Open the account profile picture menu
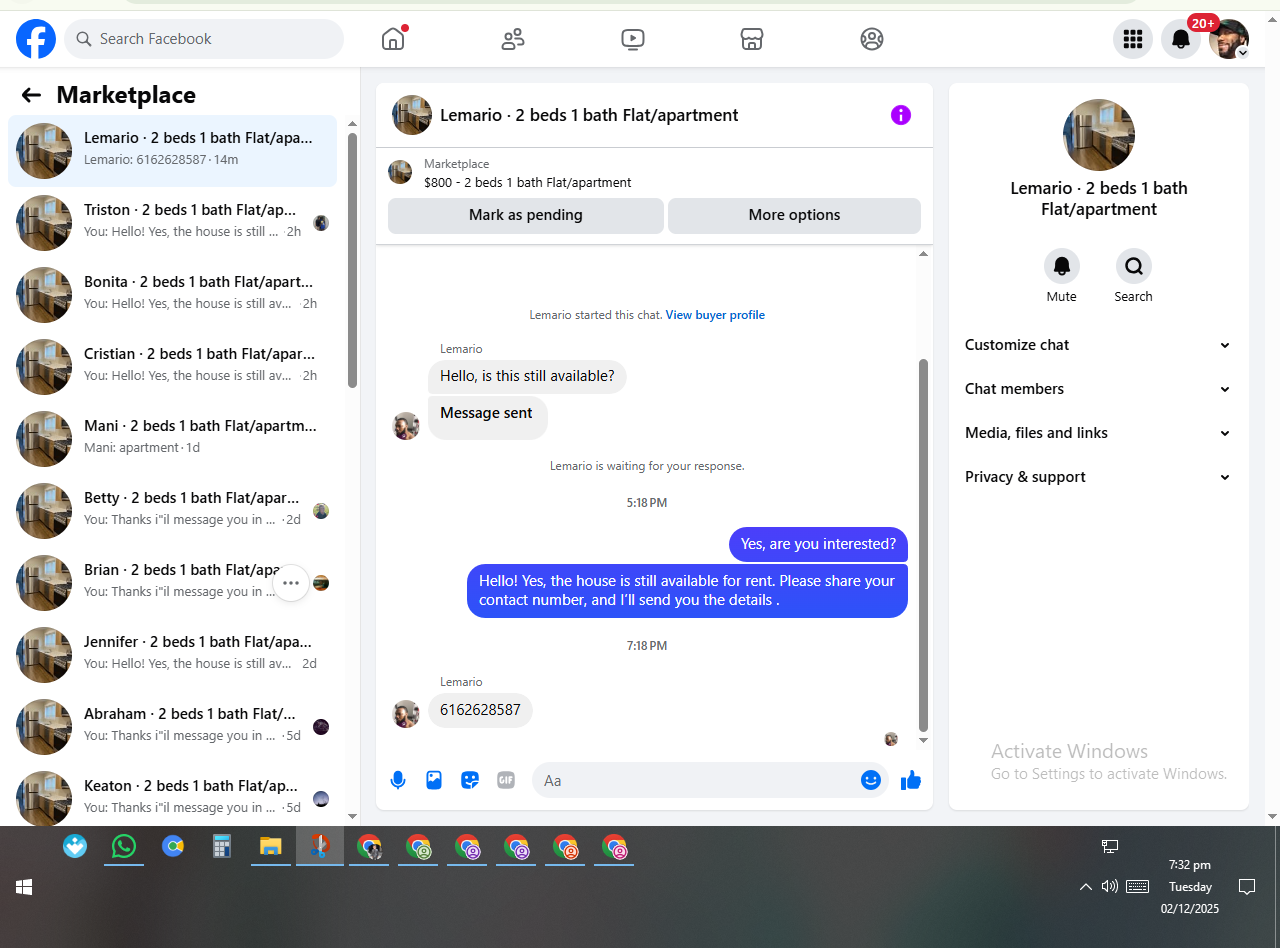The height and width of the screenshot is (948, 1280). pos(1229,39)
